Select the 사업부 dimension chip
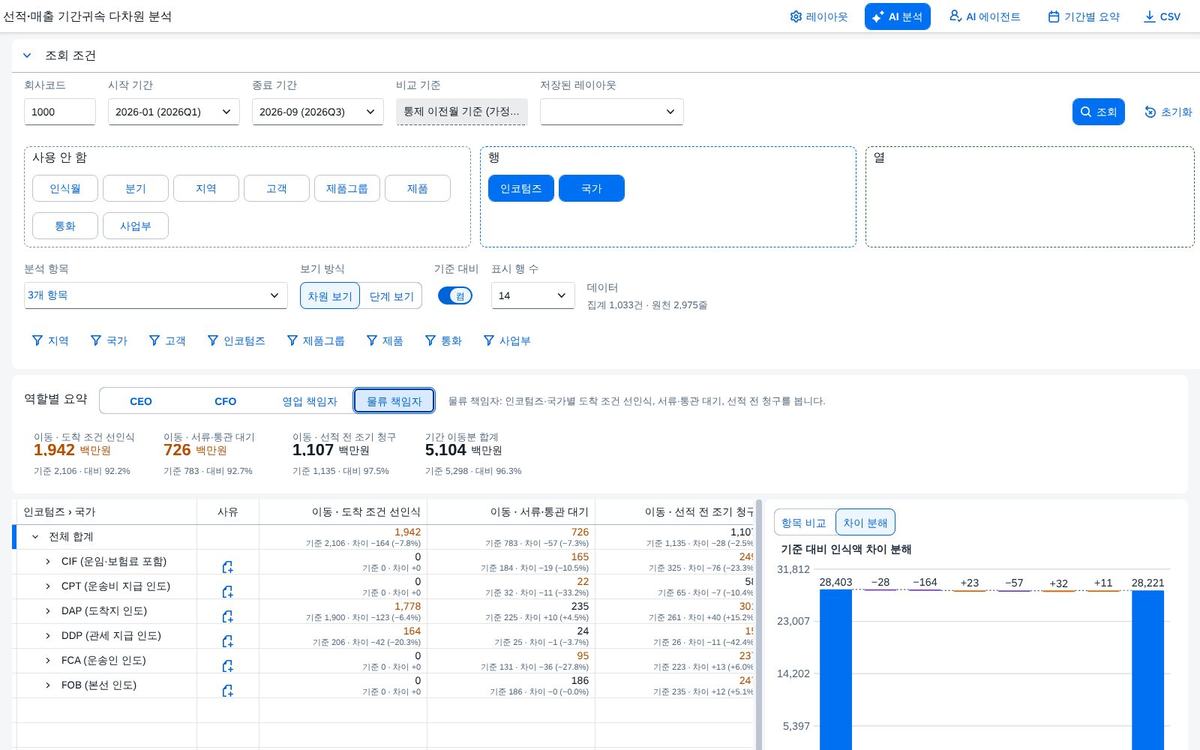The image size is (1200, 750). coord(135,225)
